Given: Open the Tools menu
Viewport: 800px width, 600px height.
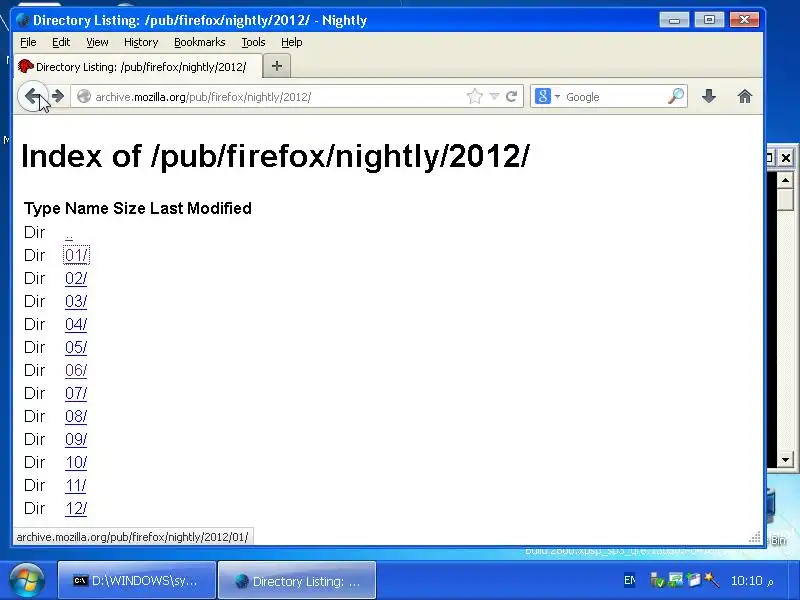Looking at the screenshot, I should point(253,42).
